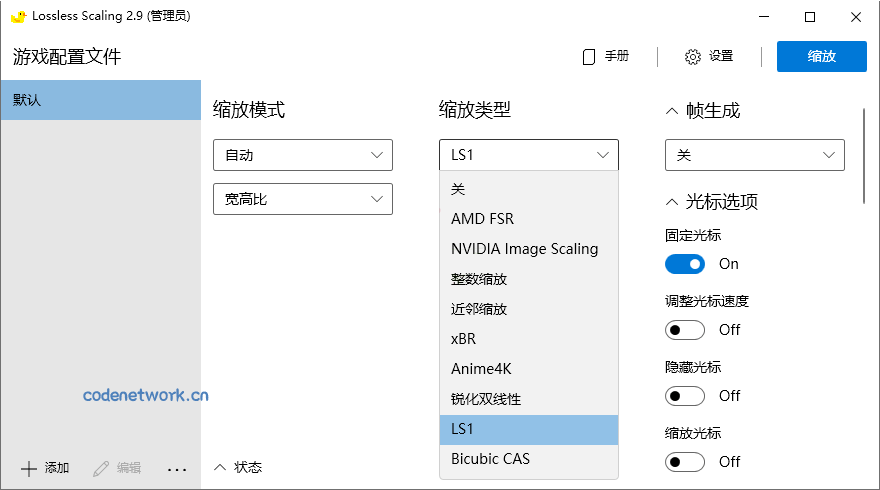The image size is (880, 490).
Task: Open the 缩放模式 自动 dropdown
Action: [302, 155]
